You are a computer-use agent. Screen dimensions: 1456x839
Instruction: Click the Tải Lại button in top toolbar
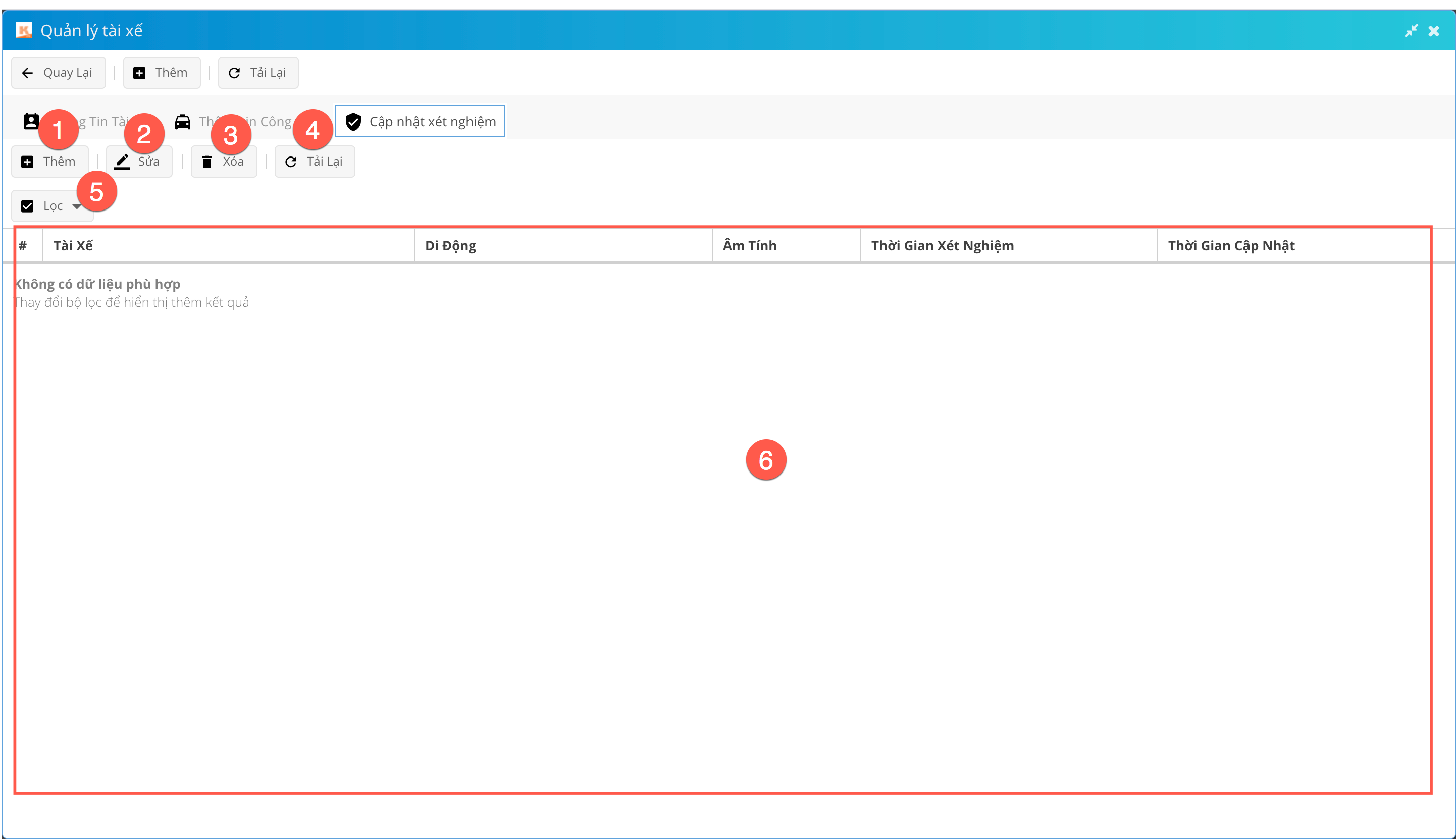point(257,73)
